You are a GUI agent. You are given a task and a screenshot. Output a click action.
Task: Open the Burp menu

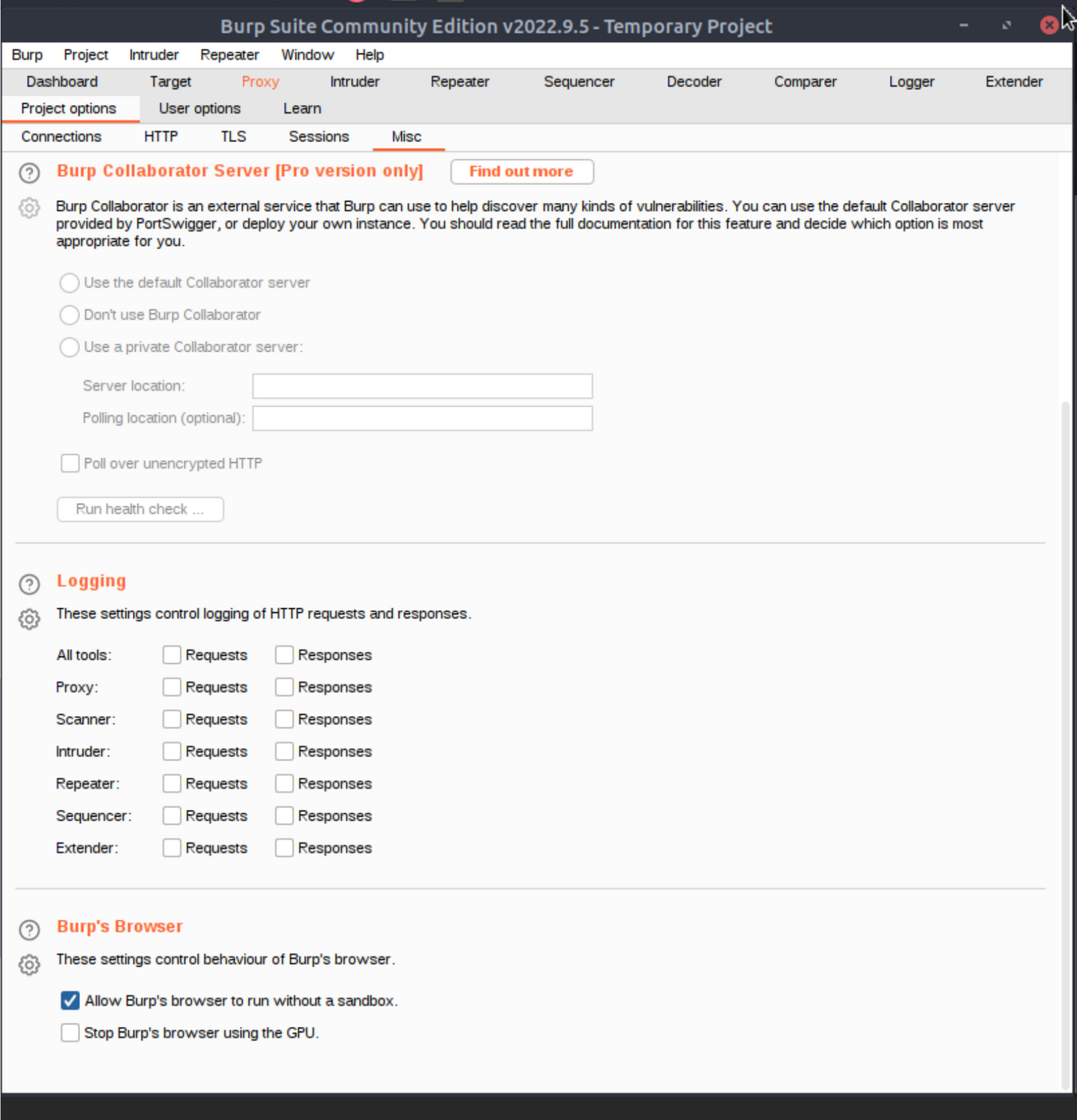tap(27, 54)
